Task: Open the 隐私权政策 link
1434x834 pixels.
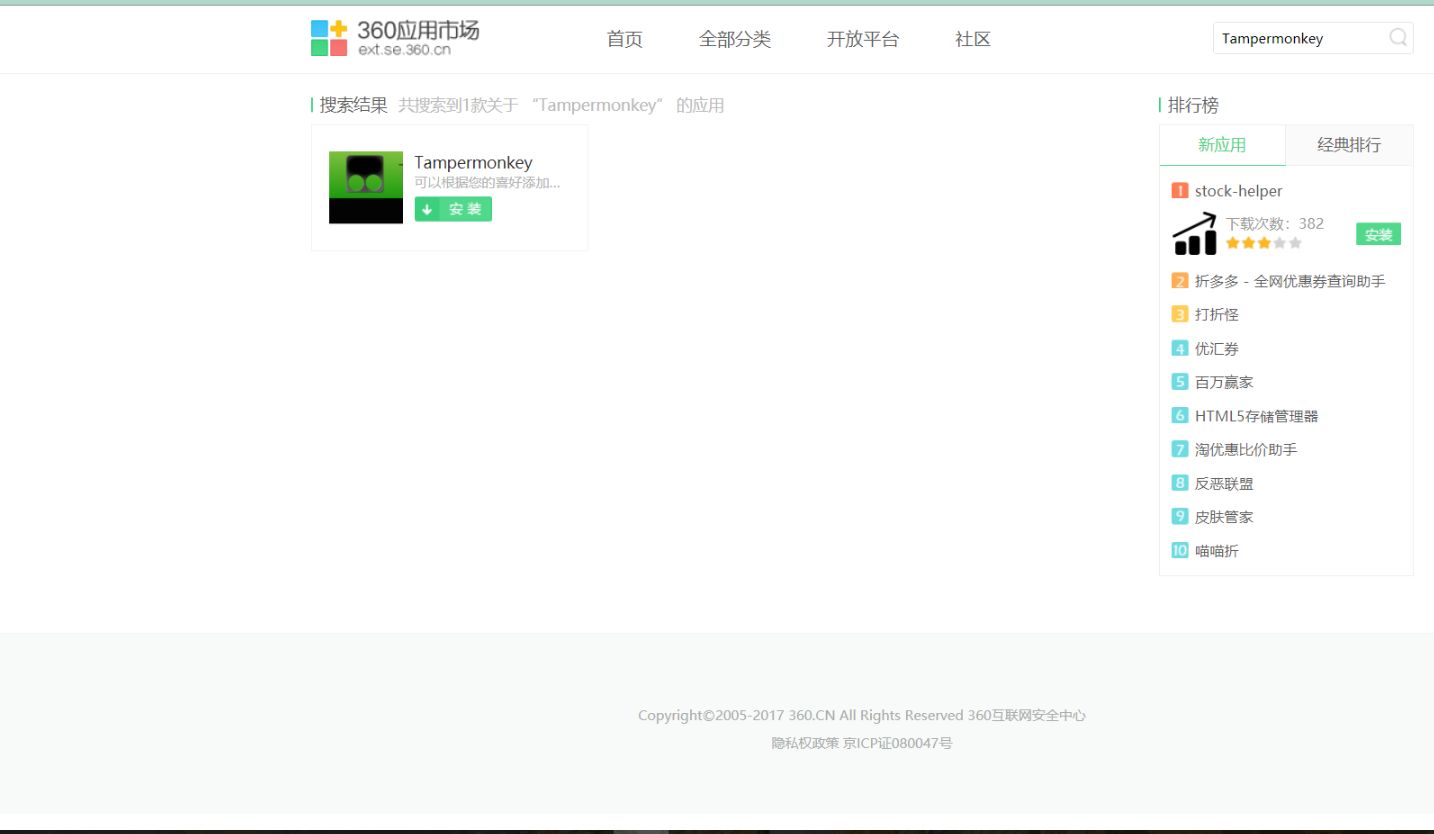Action: [x=806, y=743]
